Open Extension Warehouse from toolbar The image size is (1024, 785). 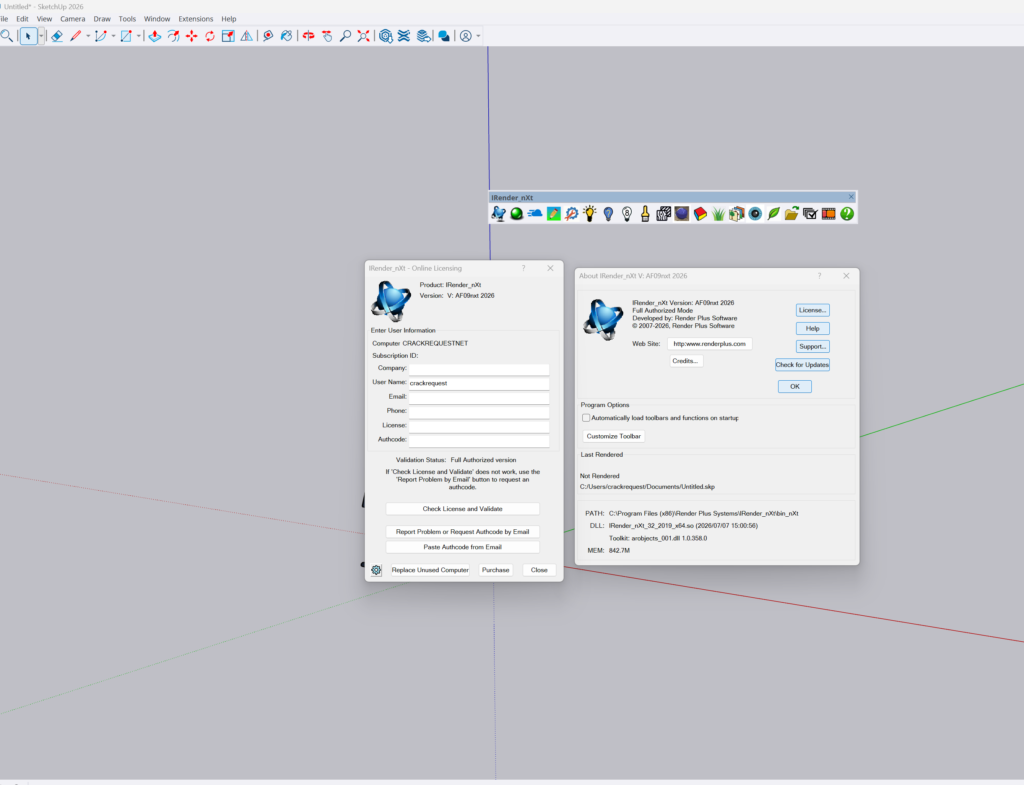(404, 36)
